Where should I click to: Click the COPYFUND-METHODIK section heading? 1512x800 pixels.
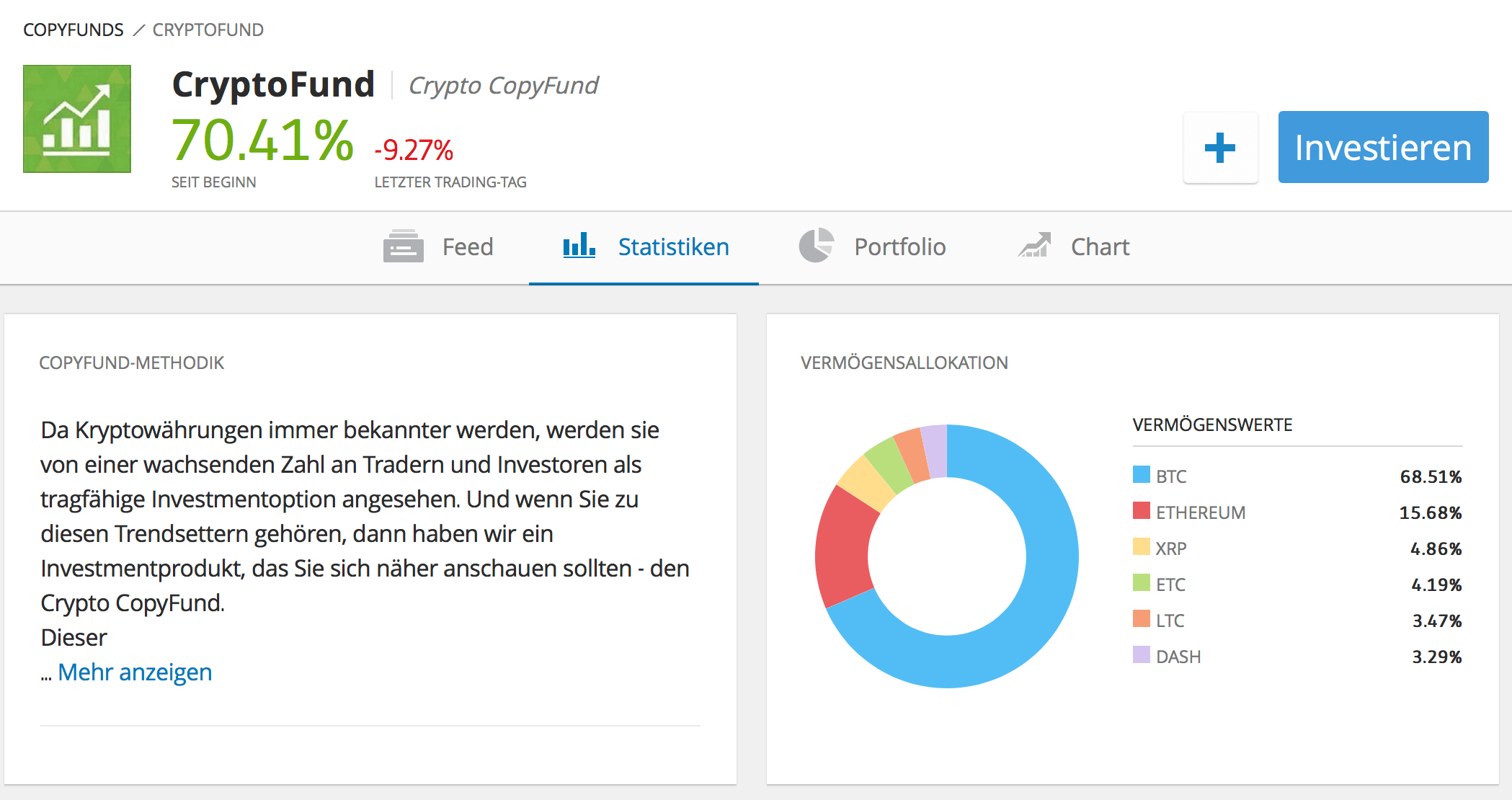132,363
